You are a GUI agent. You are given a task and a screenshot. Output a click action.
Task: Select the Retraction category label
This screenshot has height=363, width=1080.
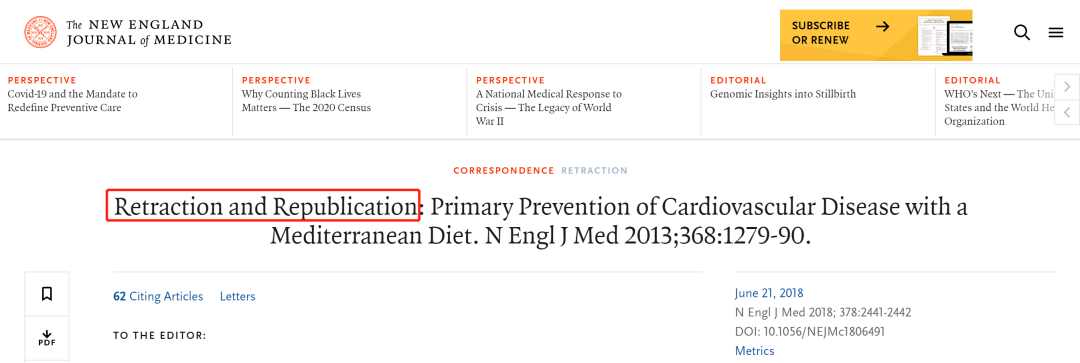(x=594, y=170)
